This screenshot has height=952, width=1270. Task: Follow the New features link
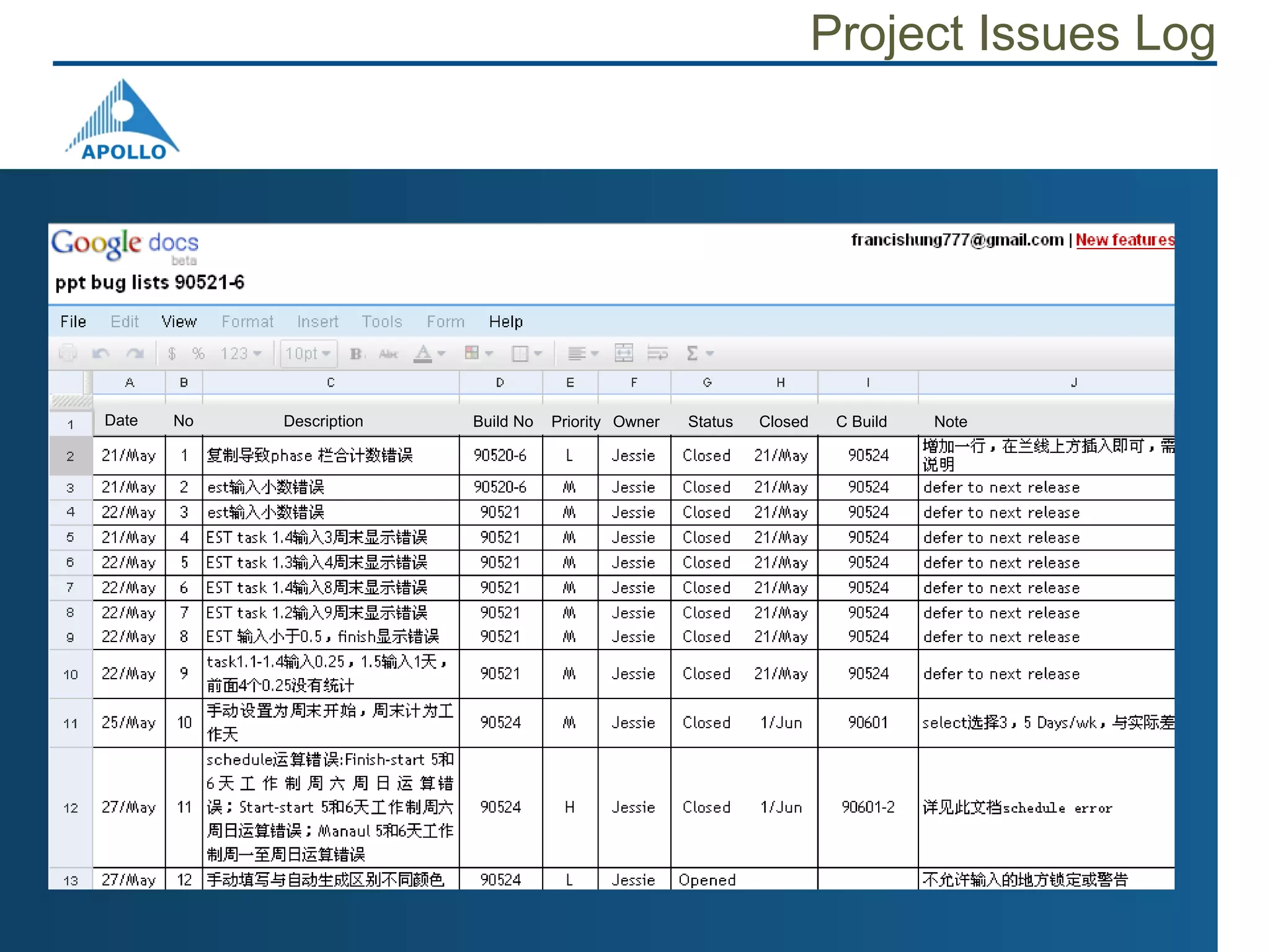[1125, 240]
